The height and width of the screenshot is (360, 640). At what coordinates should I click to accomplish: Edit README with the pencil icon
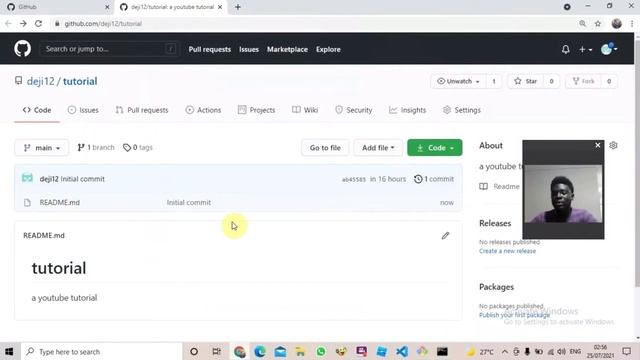445,236
